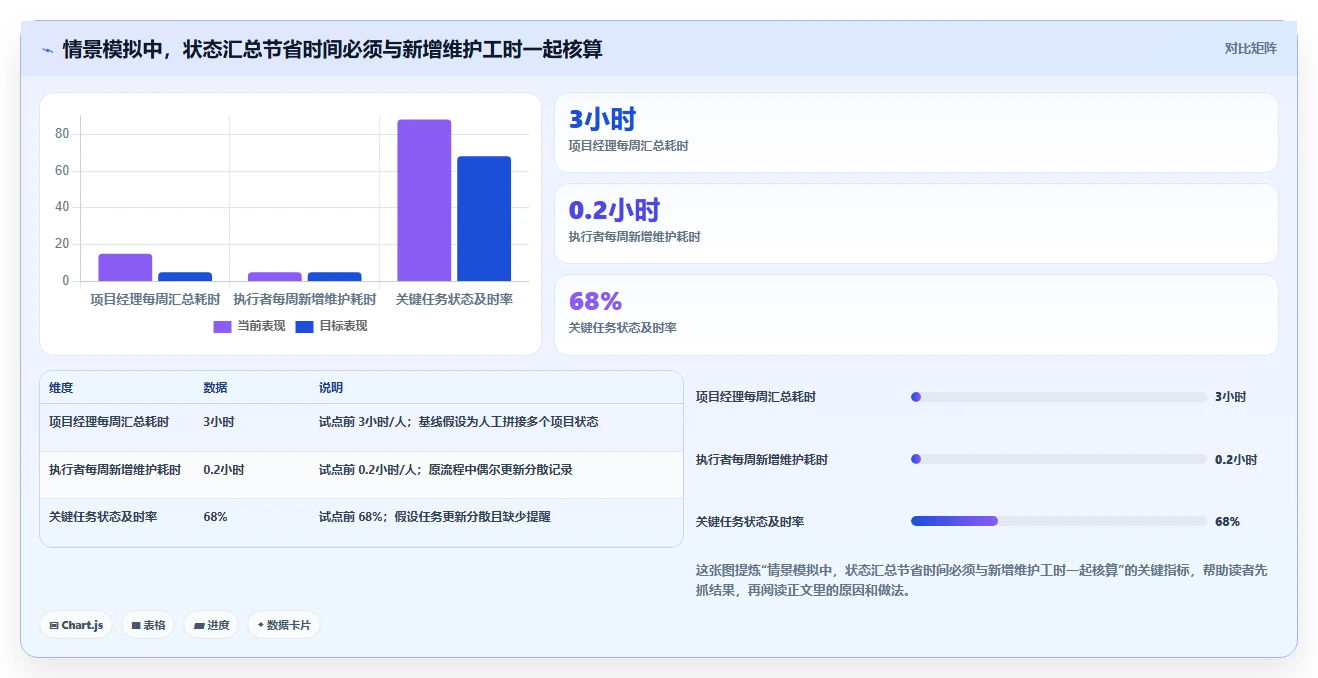Click the 3小时 value beside progress bar
This screenshot has width=1318, height=678.
coord(1230,397)
